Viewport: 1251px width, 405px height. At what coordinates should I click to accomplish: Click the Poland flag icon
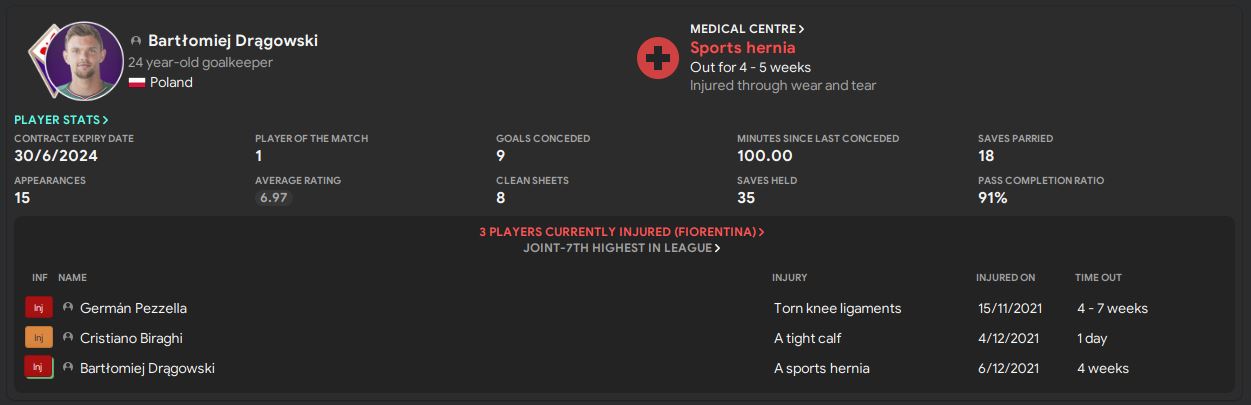click(137, 83)
